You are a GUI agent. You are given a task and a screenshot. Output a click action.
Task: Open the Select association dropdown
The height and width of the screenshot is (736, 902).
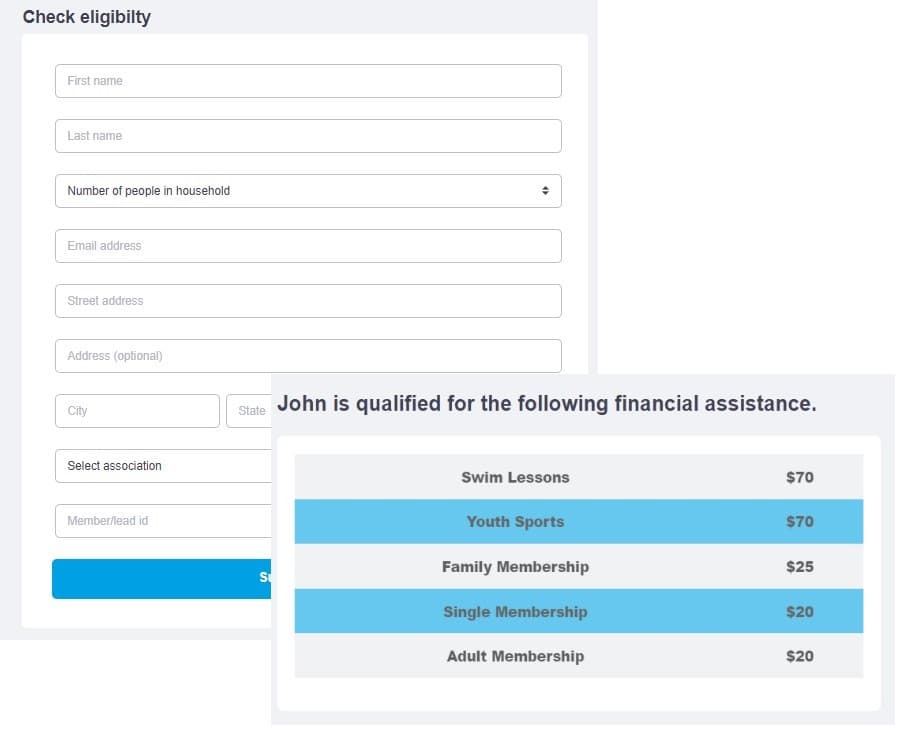coord(160,465)
